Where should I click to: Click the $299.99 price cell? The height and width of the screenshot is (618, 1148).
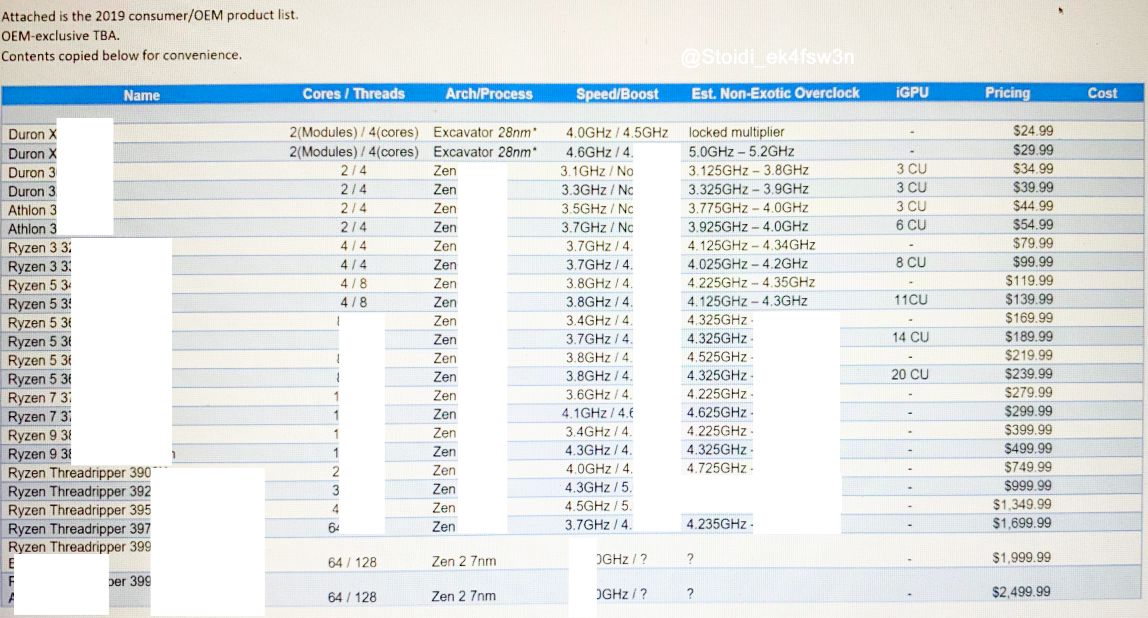click(x=1029, y=411)
